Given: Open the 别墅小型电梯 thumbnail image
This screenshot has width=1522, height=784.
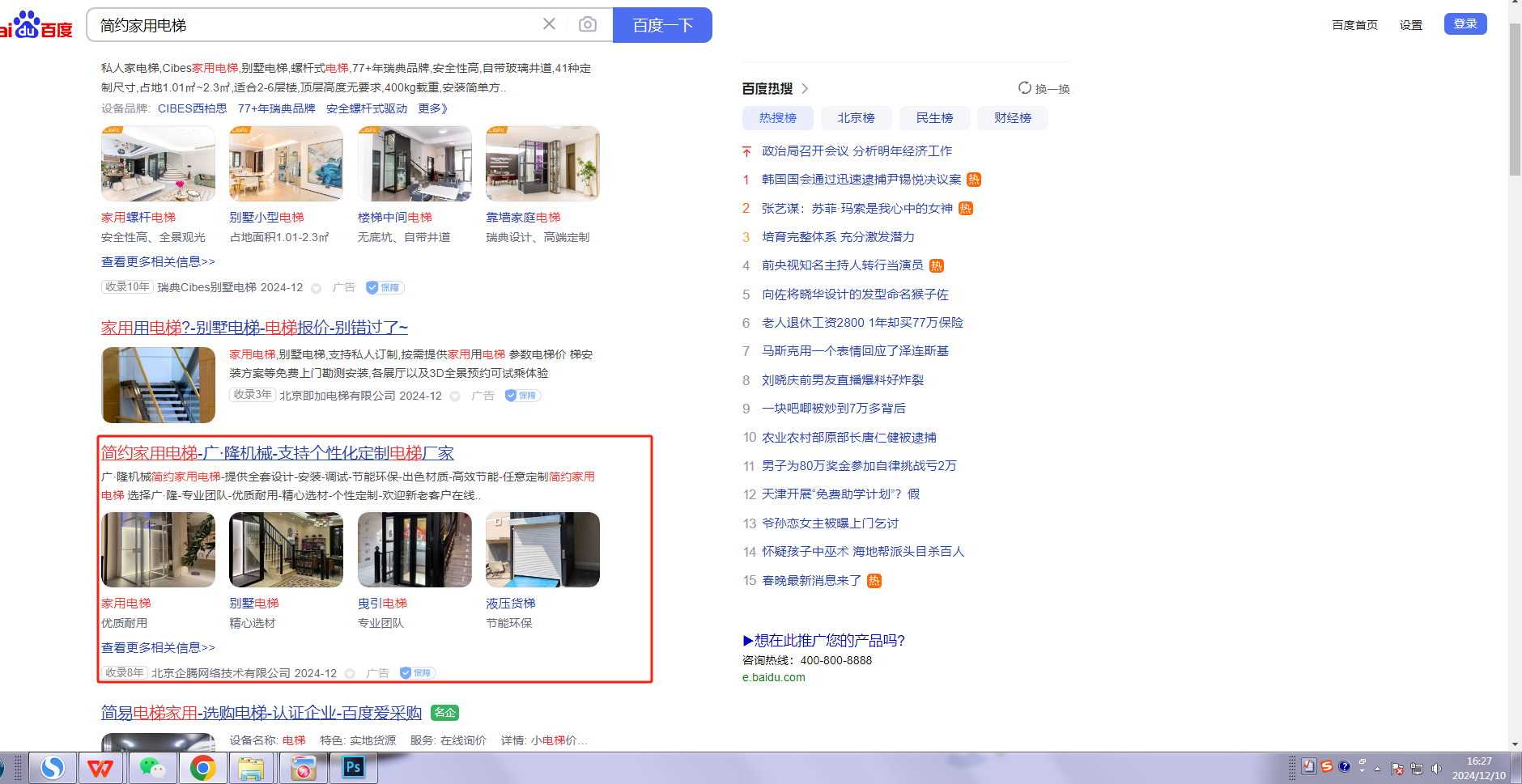Looking at the screenshot, I should 286,163.
